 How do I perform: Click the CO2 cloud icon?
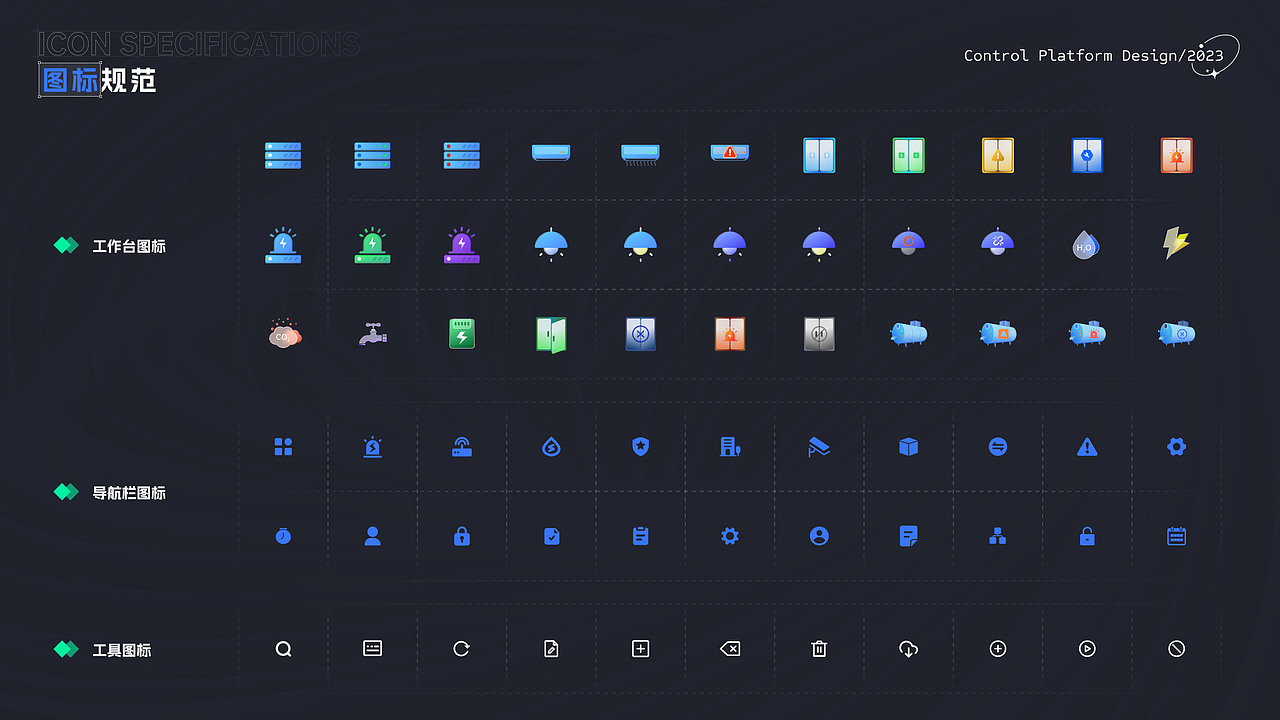click(x=284, y=334)
